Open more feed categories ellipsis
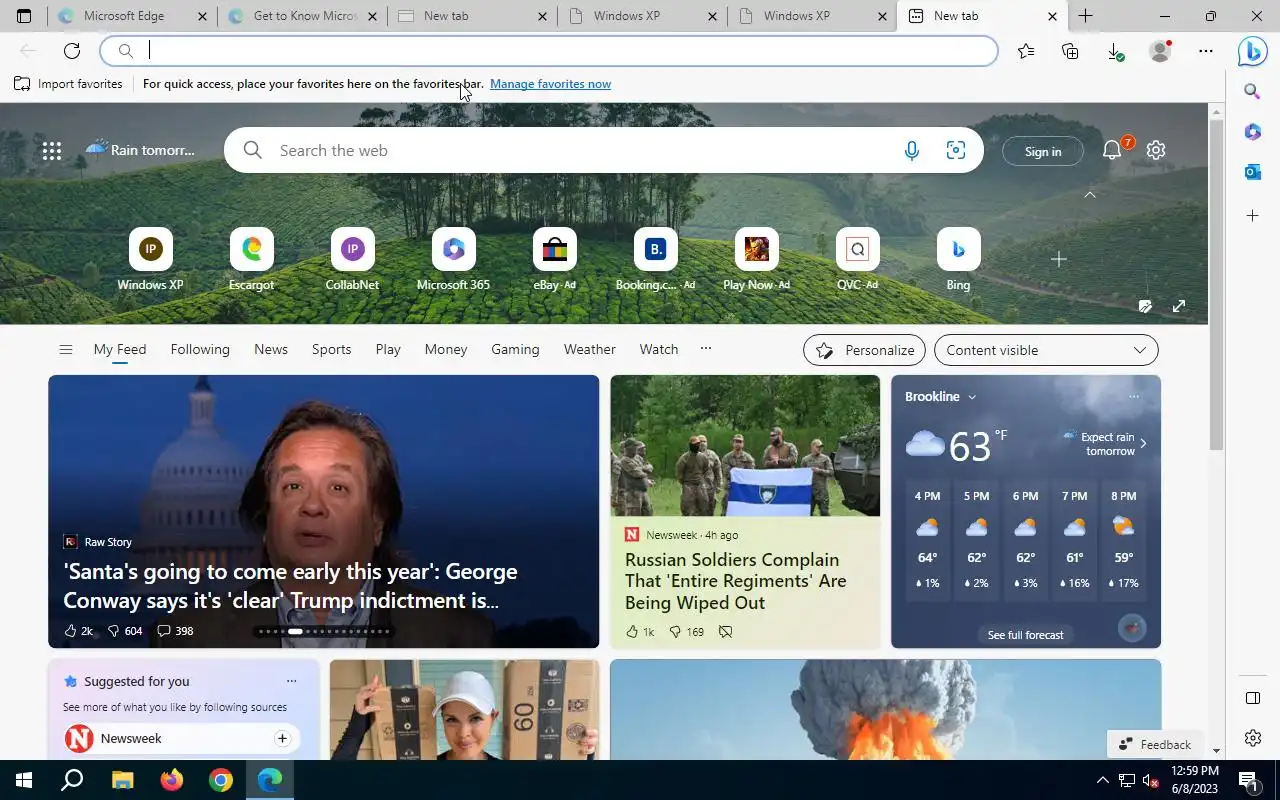The height and width of the screenshot is (800, 1280). click(x=706, y=348)
